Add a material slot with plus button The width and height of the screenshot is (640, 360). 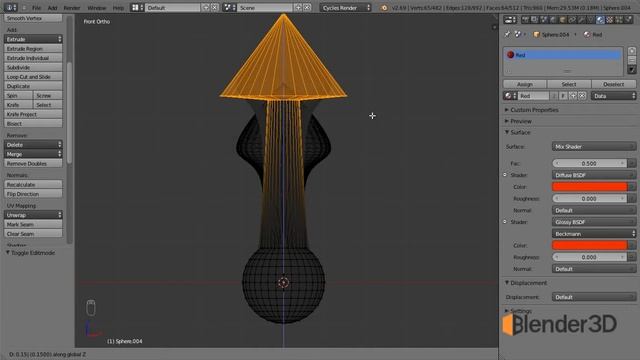click(x=632, y=51)
